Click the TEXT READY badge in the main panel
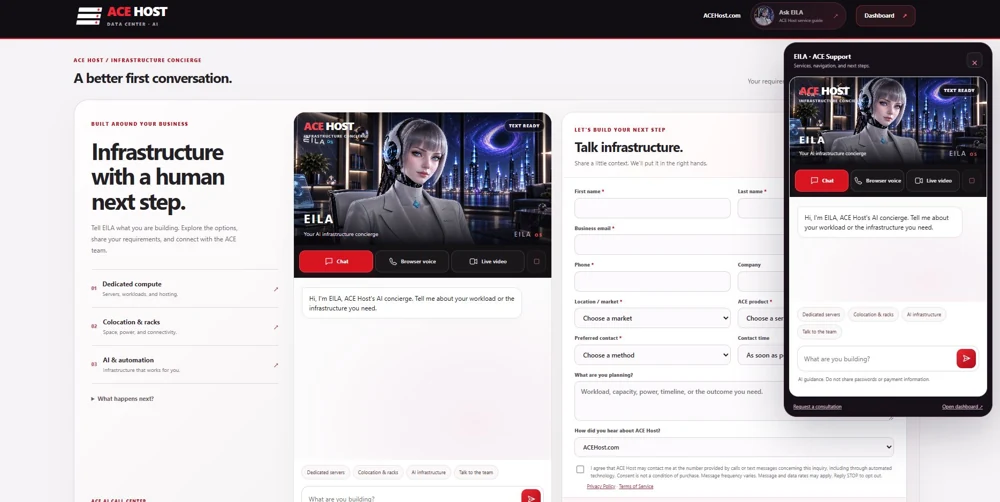The image size is (1000, 502). 525,126
